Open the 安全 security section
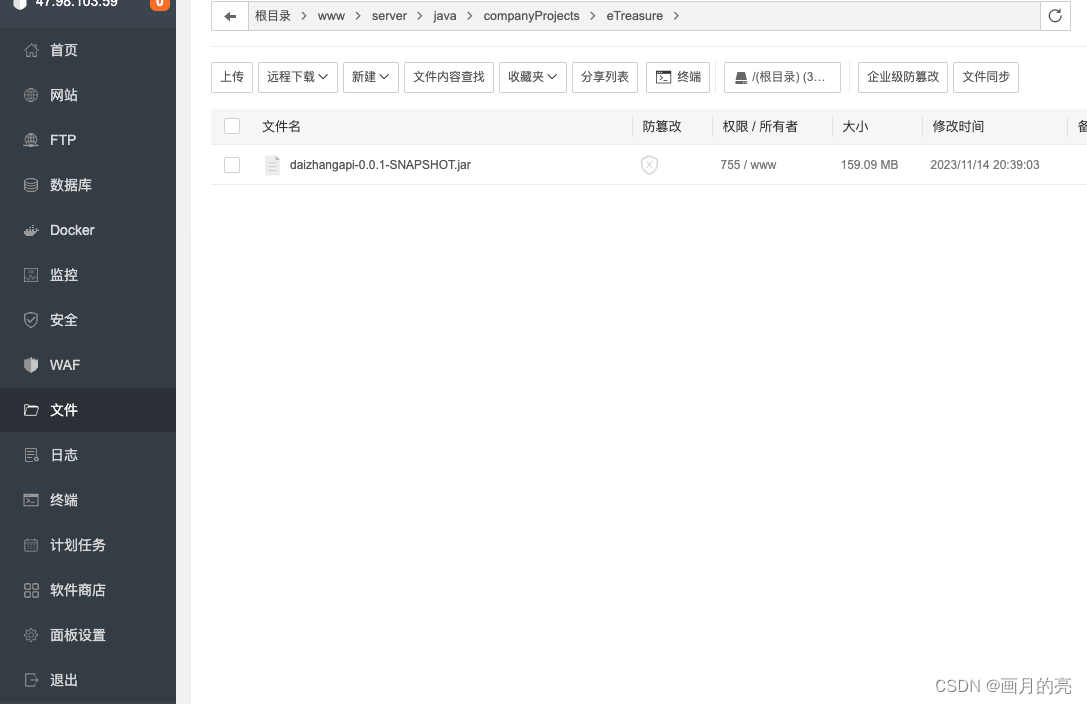Screen dimensions: 1087x704 (63, 320)
